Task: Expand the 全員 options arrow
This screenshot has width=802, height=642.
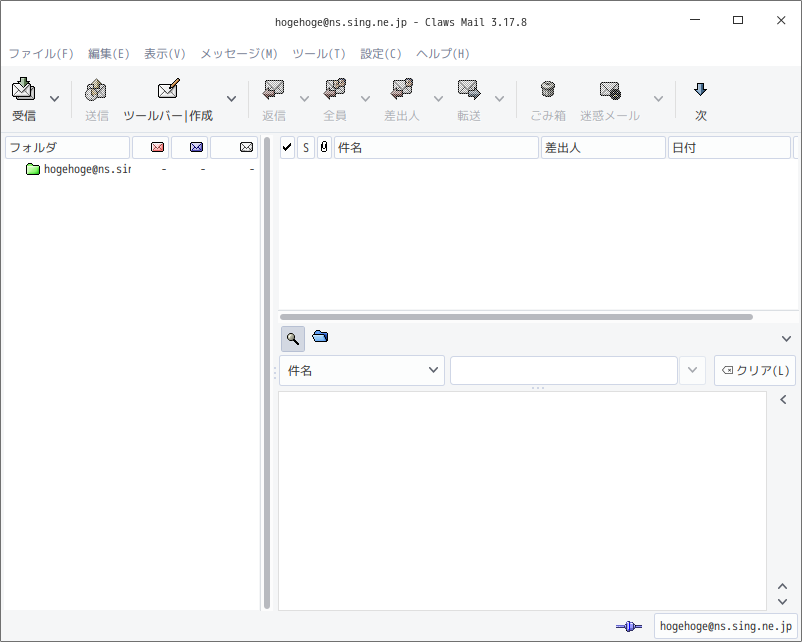Action: coord(365,99)
